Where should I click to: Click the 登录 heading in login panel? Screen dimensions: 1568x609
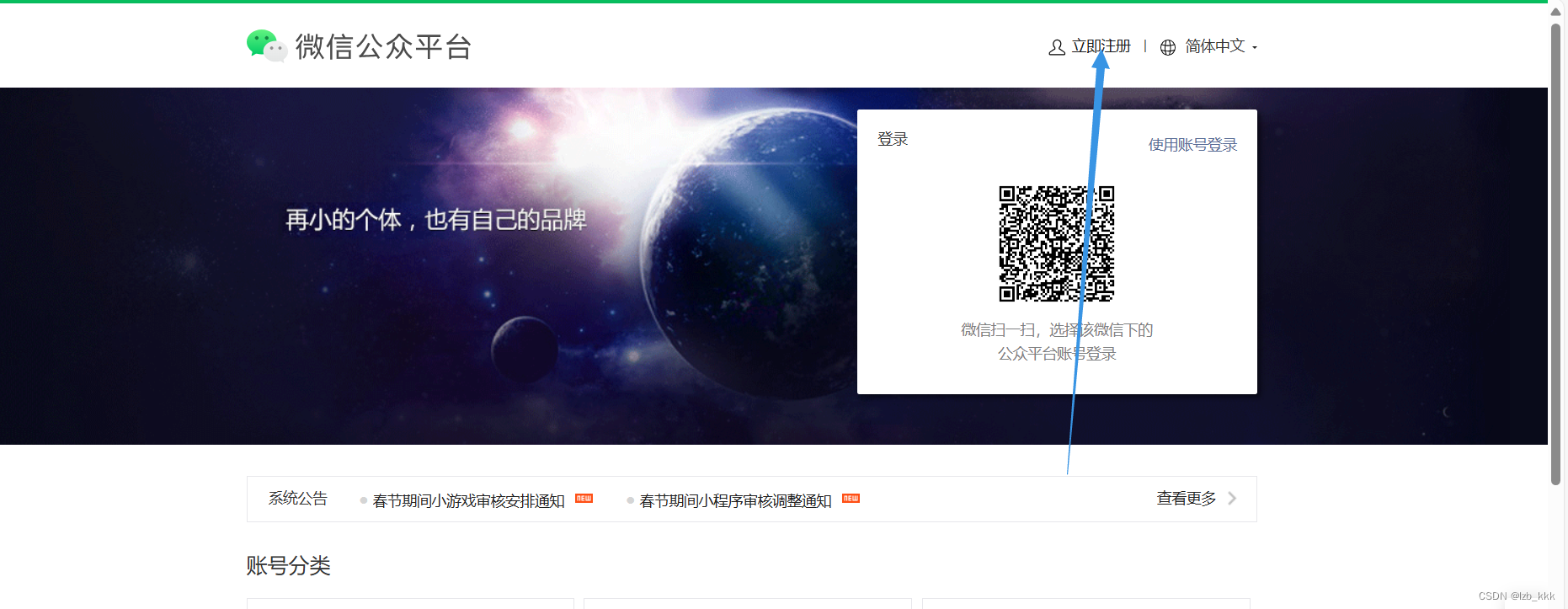point(893,139)
